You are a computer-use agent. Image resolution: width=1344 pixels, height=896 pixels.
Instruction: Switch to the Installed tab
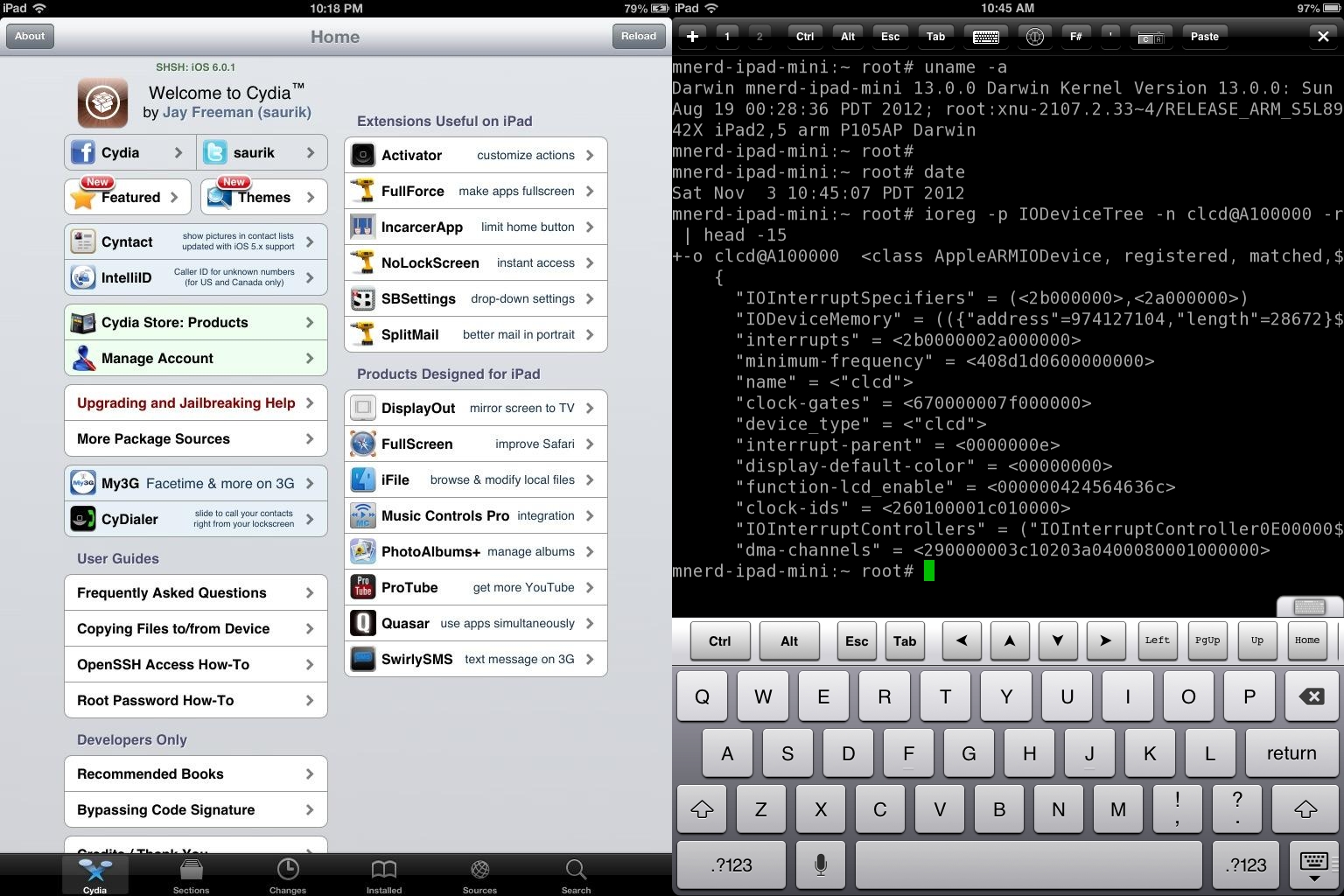[x=384, y=875]
